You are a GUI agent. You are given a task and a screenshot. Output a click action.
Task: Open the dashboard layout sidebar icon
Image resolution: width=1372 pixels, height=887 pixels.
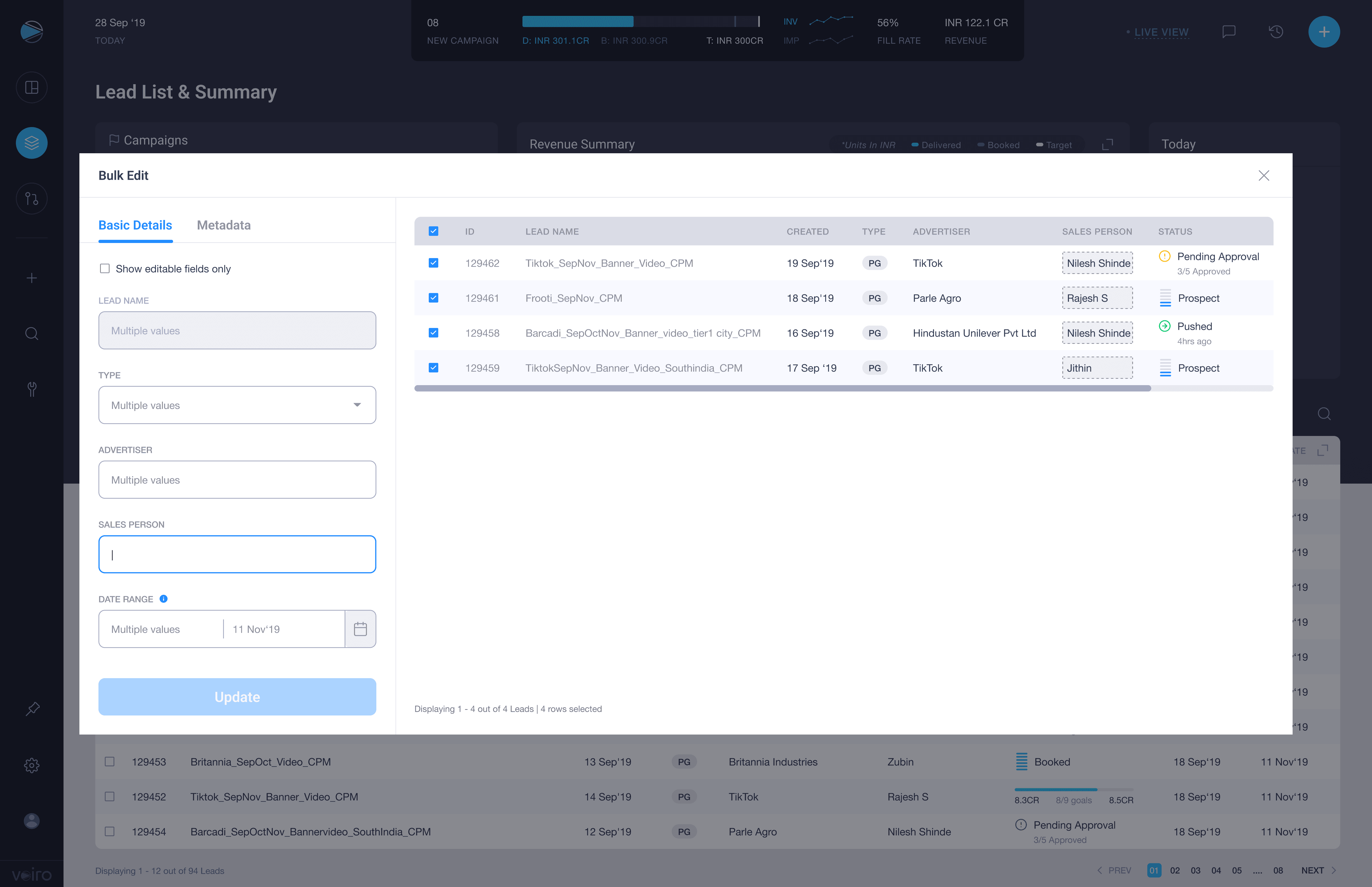(32, 88)
